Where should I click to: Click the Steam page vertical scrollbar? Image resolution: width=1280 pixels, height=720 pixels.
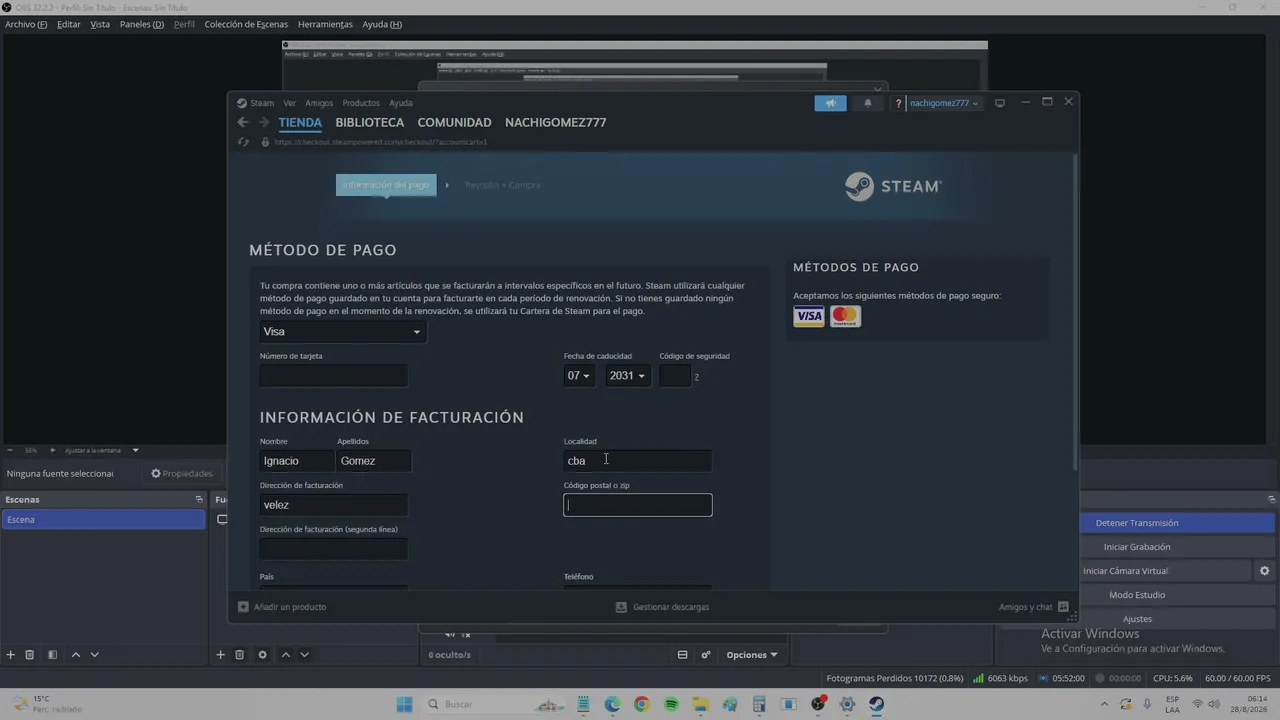point(1075,310)
